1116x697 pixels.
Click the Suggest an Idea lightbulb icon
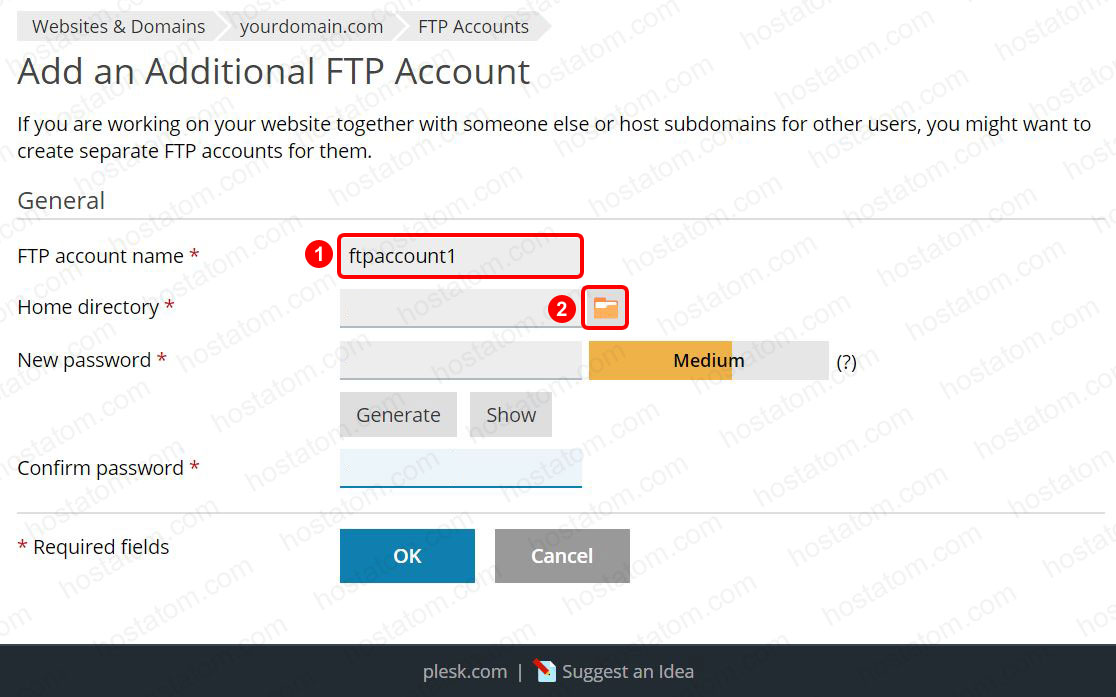546,671
